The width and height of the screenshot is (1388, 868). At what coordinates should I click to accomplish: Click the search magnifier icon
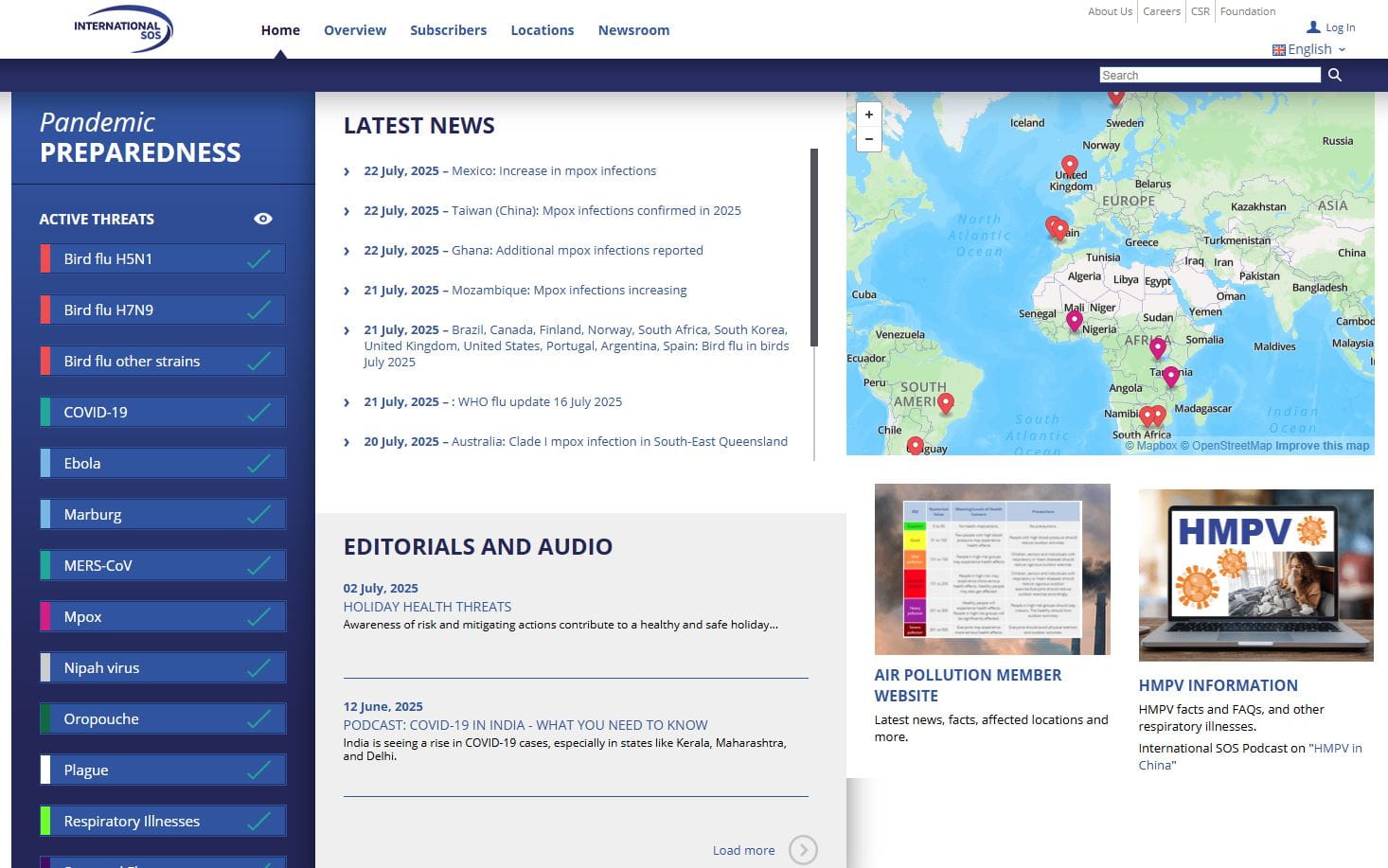pos(1334,75)
